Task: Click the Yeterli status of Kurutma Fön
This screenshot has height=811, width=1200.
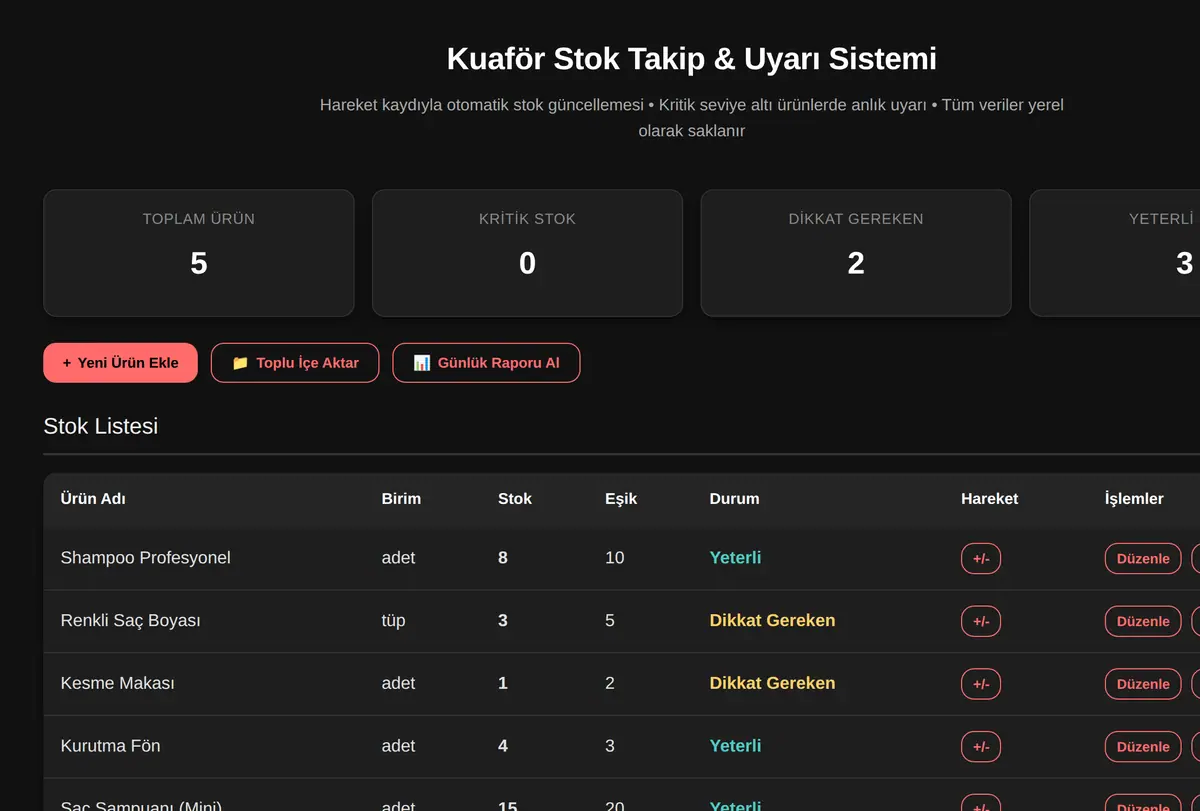Action: tap(735, 745)
